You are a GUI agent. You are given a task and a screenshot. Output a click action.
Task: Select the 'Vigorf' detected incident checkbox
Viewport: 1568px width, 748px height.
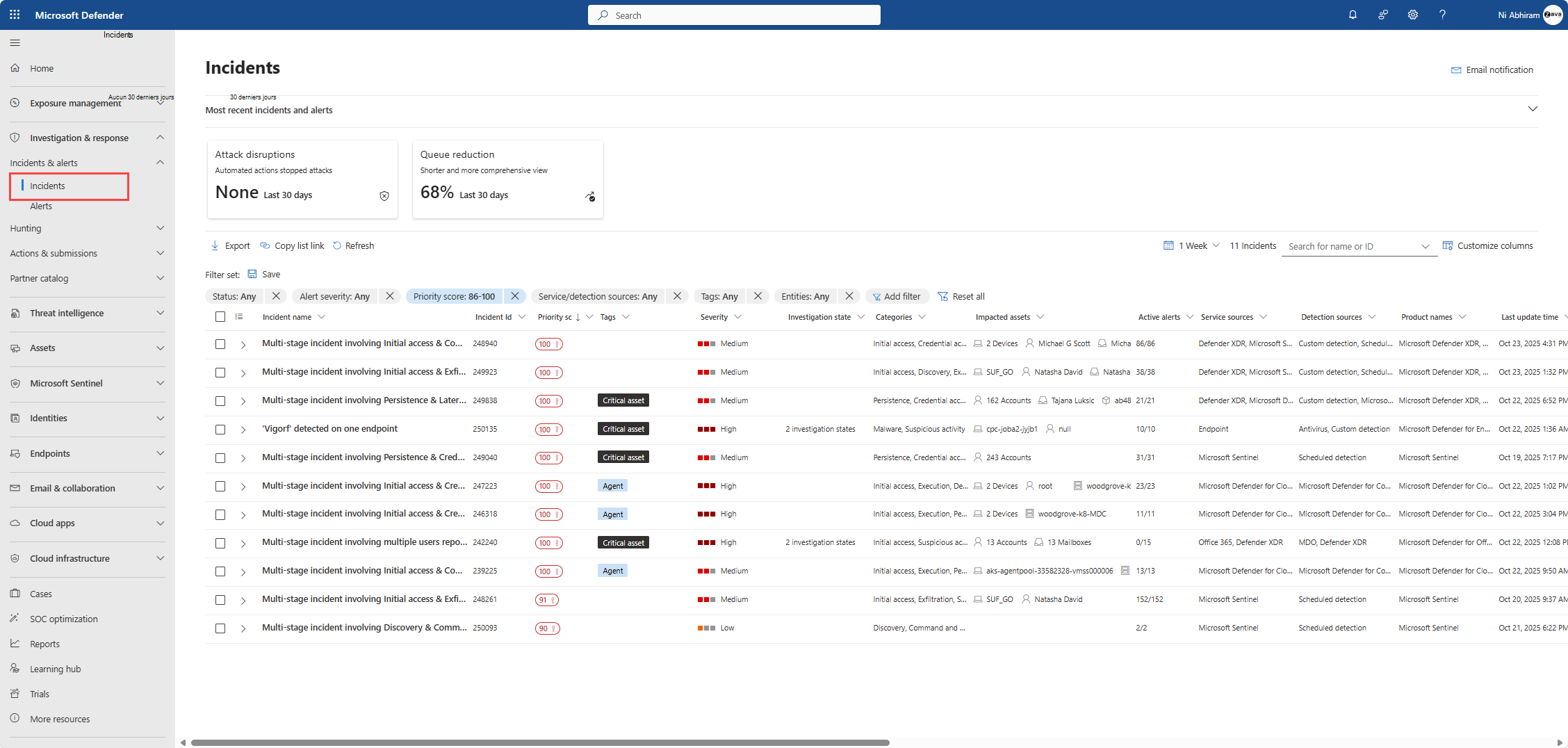coord(220,430)
